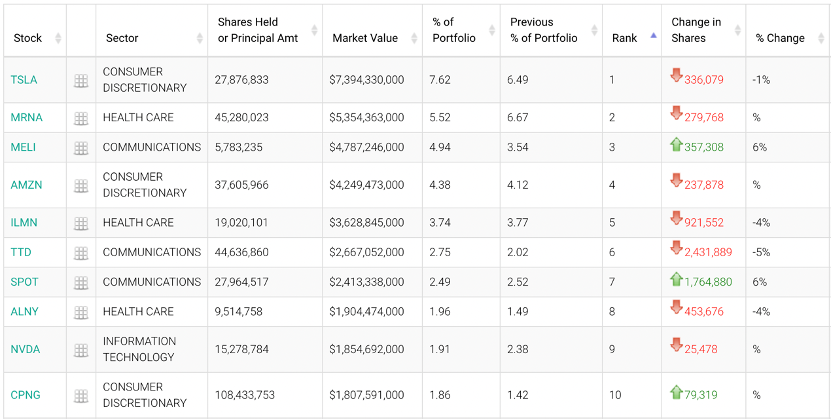Open the grid icon beside MELI

click(81, 148)
